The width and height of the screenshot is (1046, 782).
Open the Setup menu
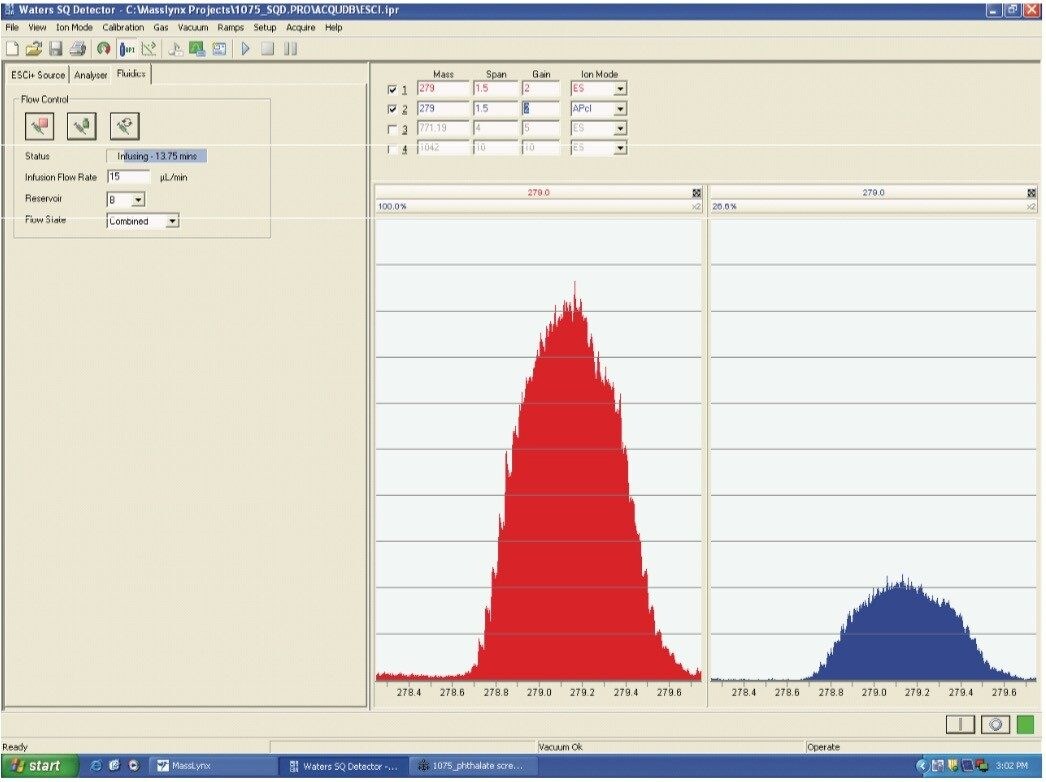pyautogui.click(x=264, y=27)
